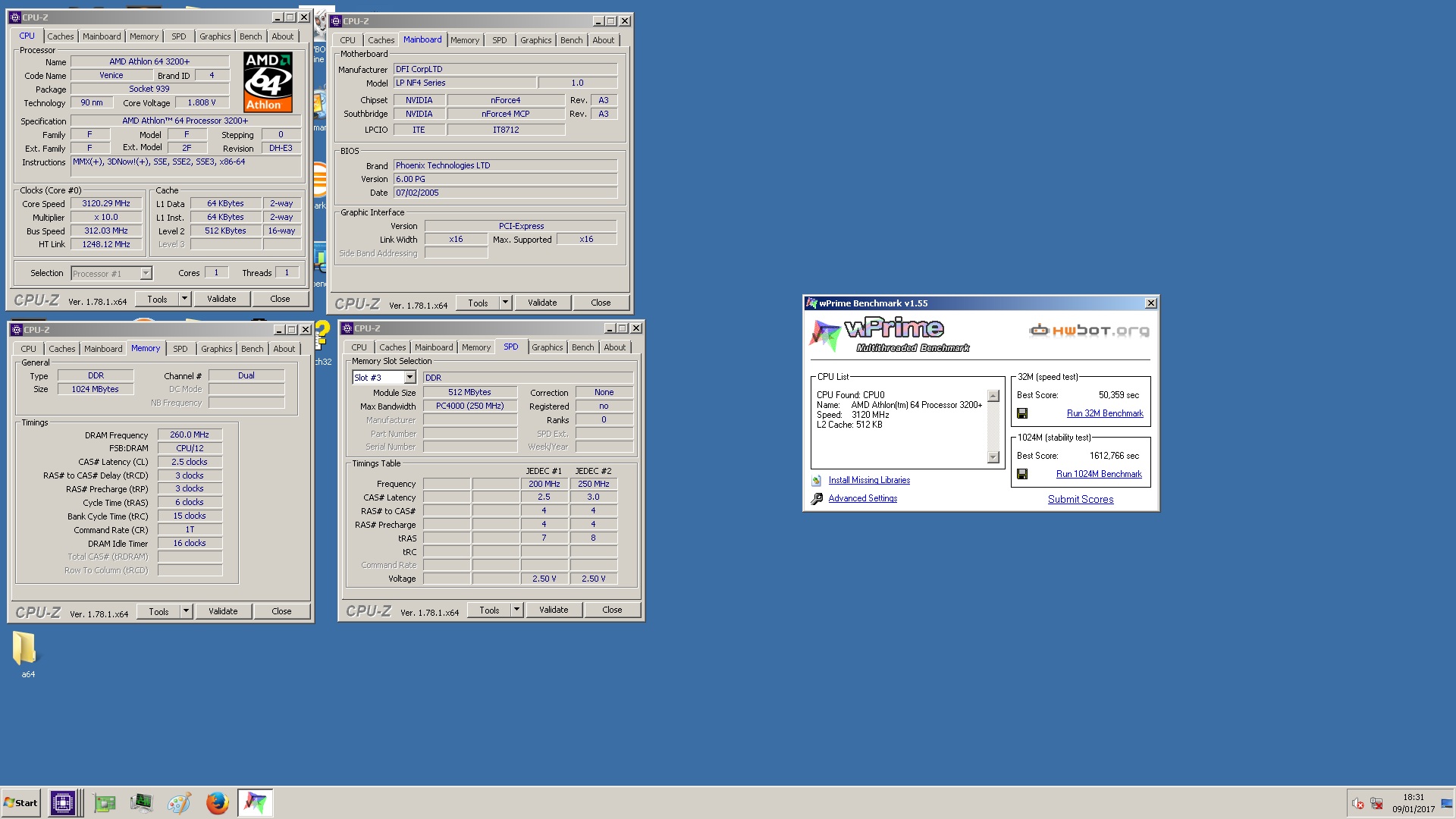The height and width of the screenshot is (819, 1456).
Task: Click the CPU List scroll down arrow
Action: coord(993,457)
